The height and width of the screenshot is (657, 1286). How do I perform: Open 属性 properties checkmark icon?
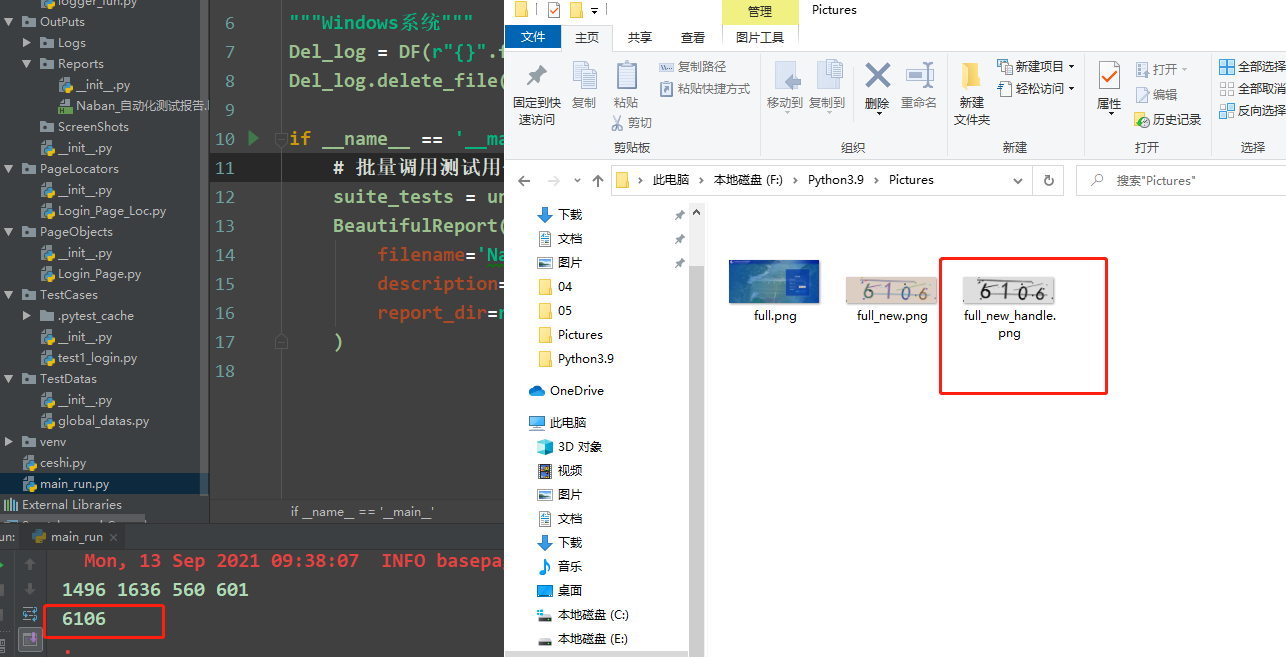1109,76
